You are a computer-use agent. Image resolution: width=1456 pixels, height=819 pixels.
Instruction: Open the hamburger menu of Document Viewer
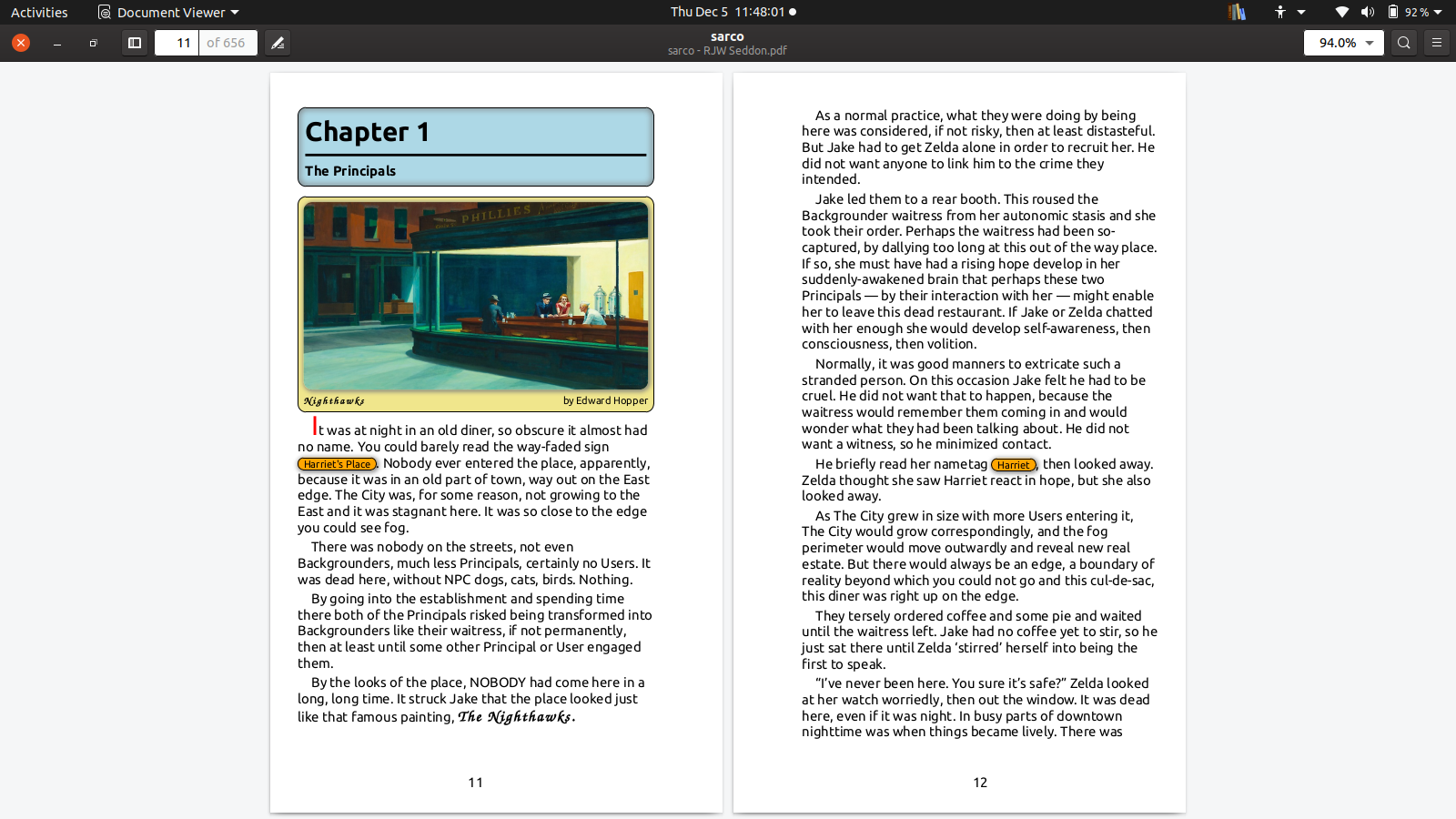point(1437,43)
